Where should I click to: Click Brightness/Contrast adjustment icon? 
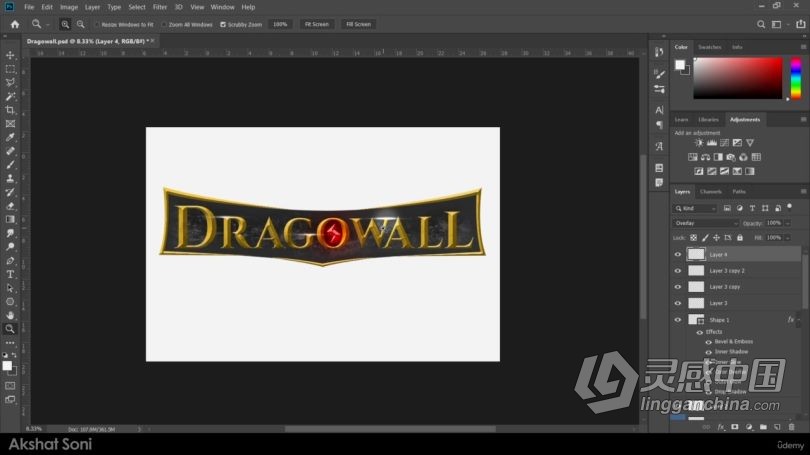click(699, 143)
